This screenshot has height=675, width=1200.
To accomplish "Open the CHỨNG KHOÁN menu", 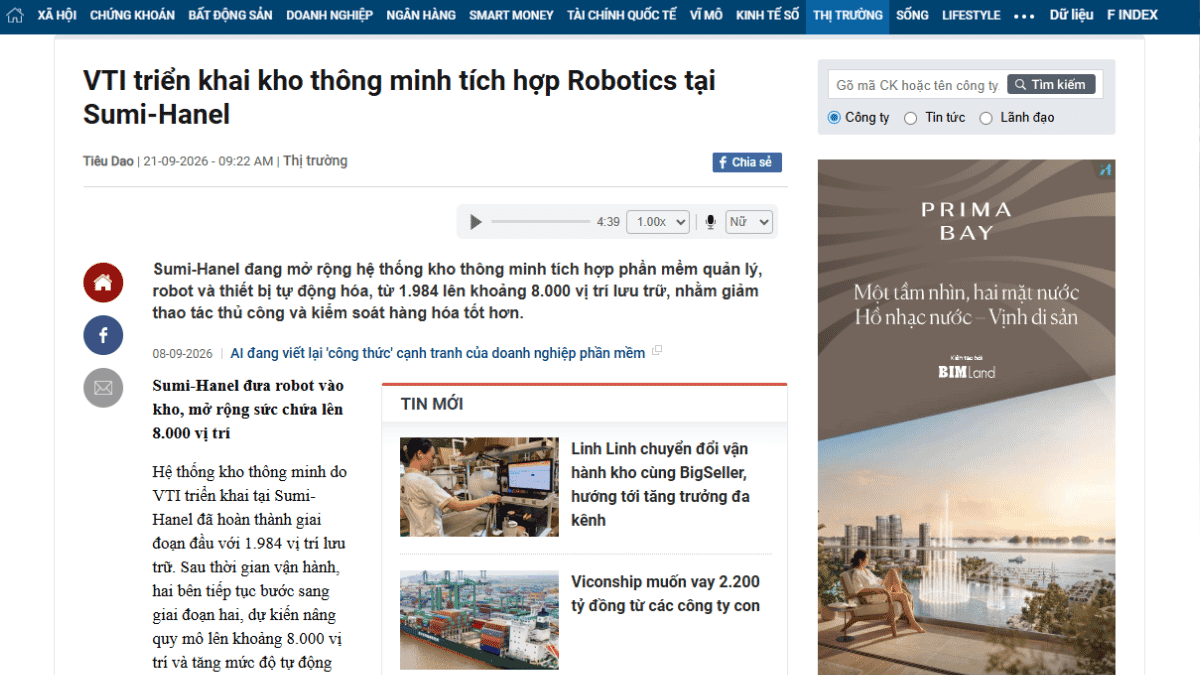I will (132, 16).
